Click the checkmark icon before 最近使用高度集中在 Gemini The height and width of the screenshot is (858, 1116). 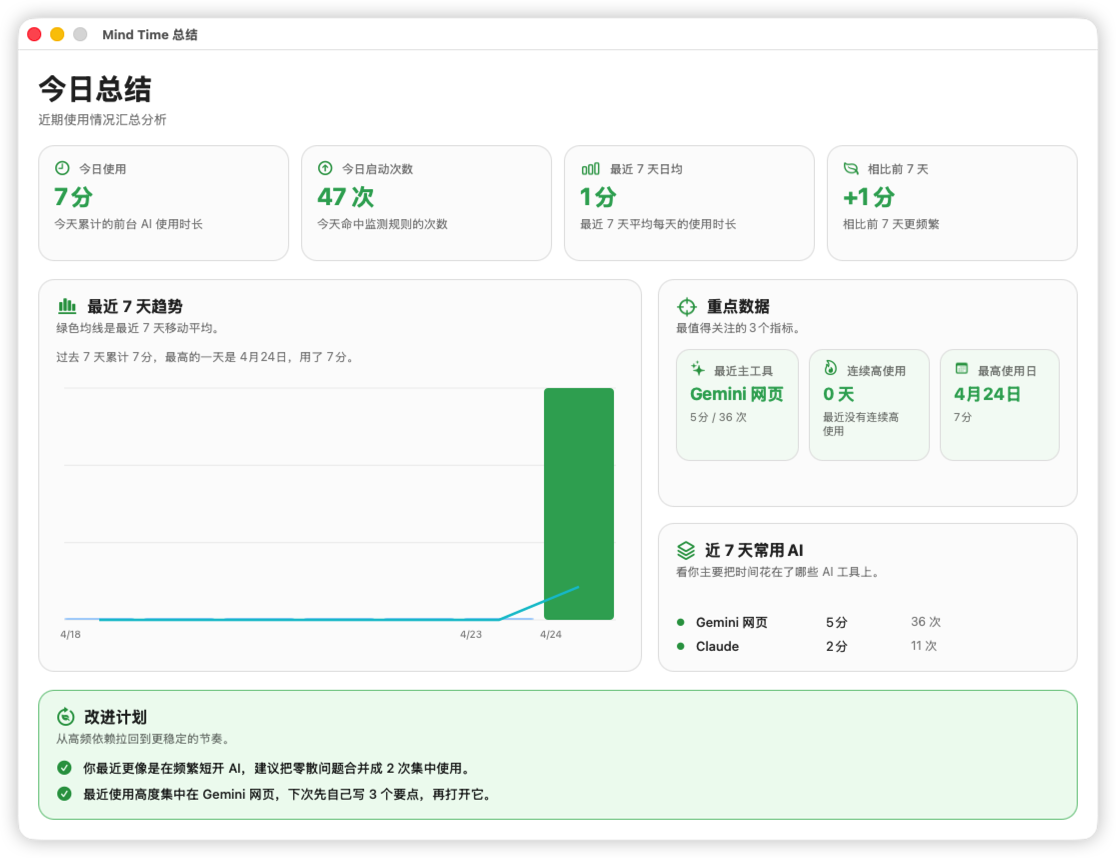[64, 793]
